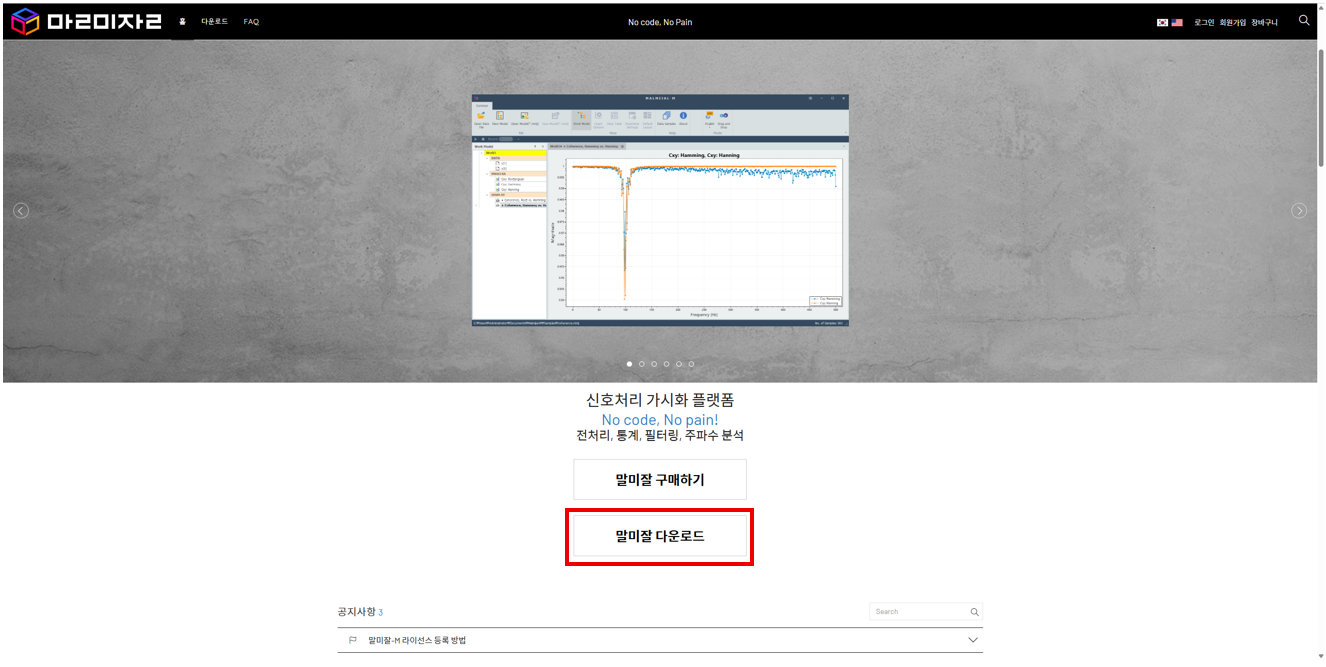The width and height of the screenshot is (1326, 667).
Task: Click the 말미잘 구매하기 purchase button
Action: click(660, 480)
